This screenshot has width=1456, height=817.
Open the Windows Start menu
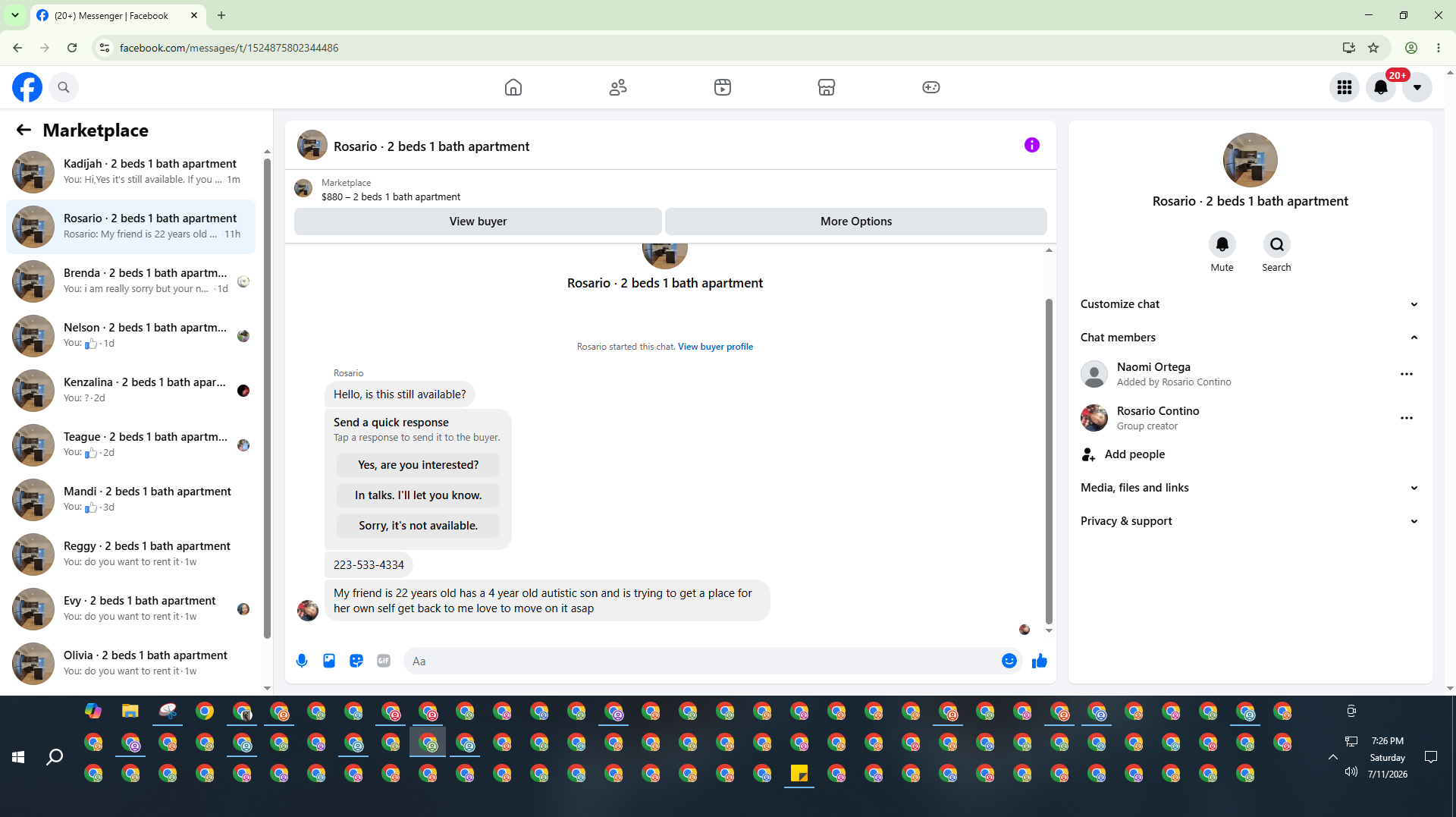(x=18, y=757)
